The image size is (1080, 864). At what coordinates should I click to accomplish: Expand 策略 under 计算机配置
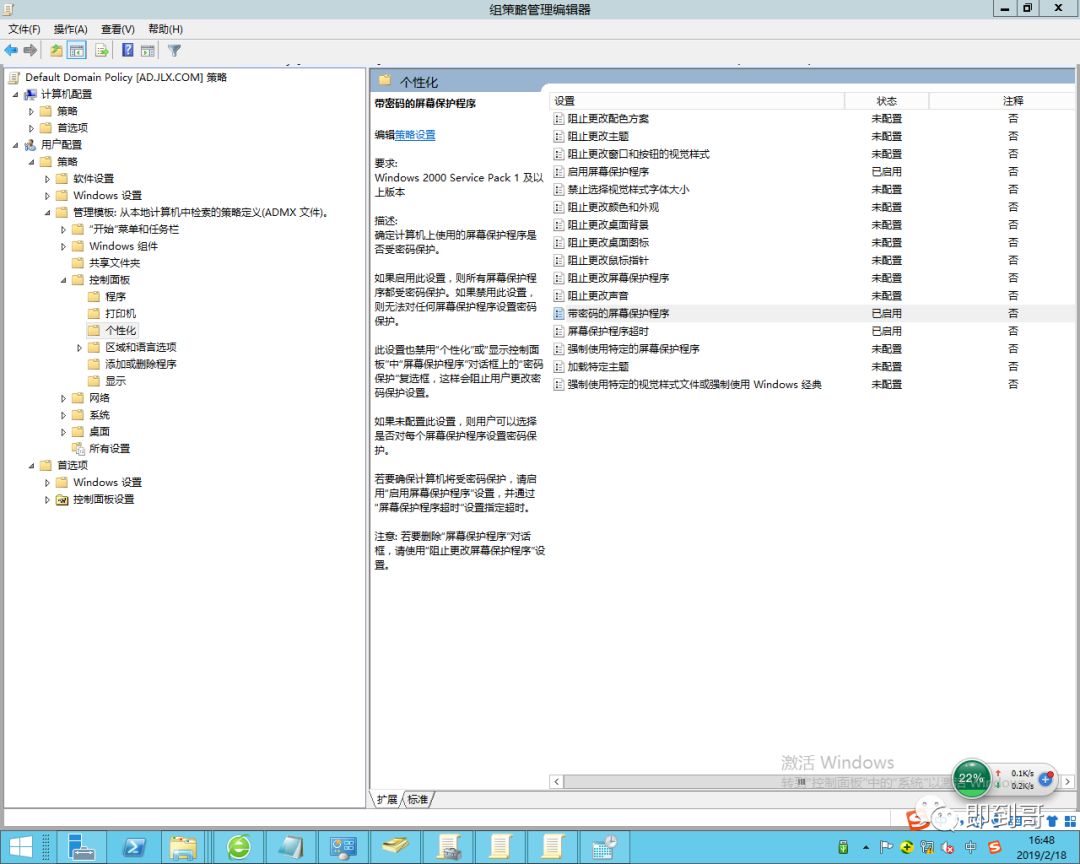(31, 111)
